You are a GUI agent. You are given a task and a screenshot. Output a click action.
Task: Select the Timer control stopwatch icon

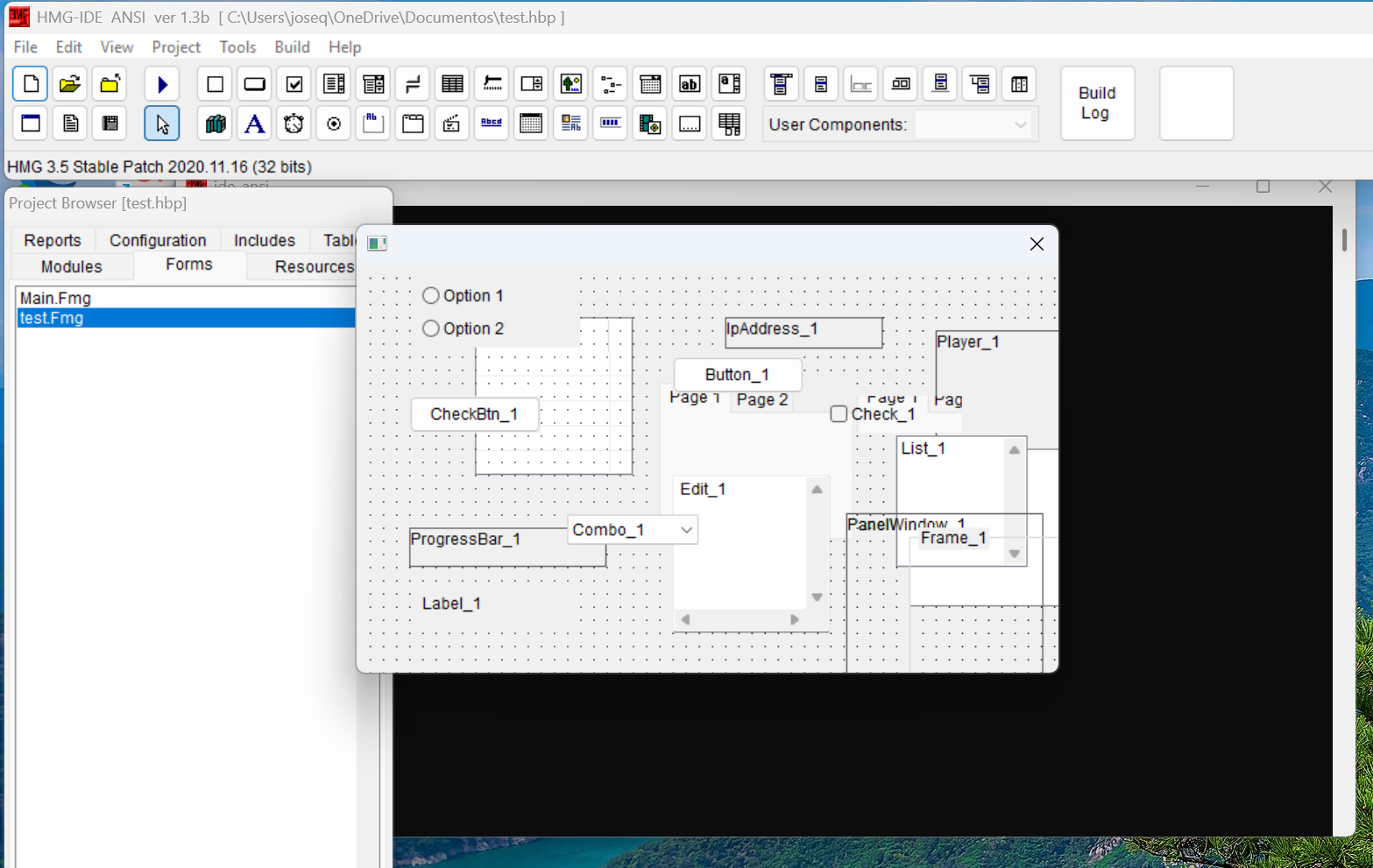tap(294, 123)
